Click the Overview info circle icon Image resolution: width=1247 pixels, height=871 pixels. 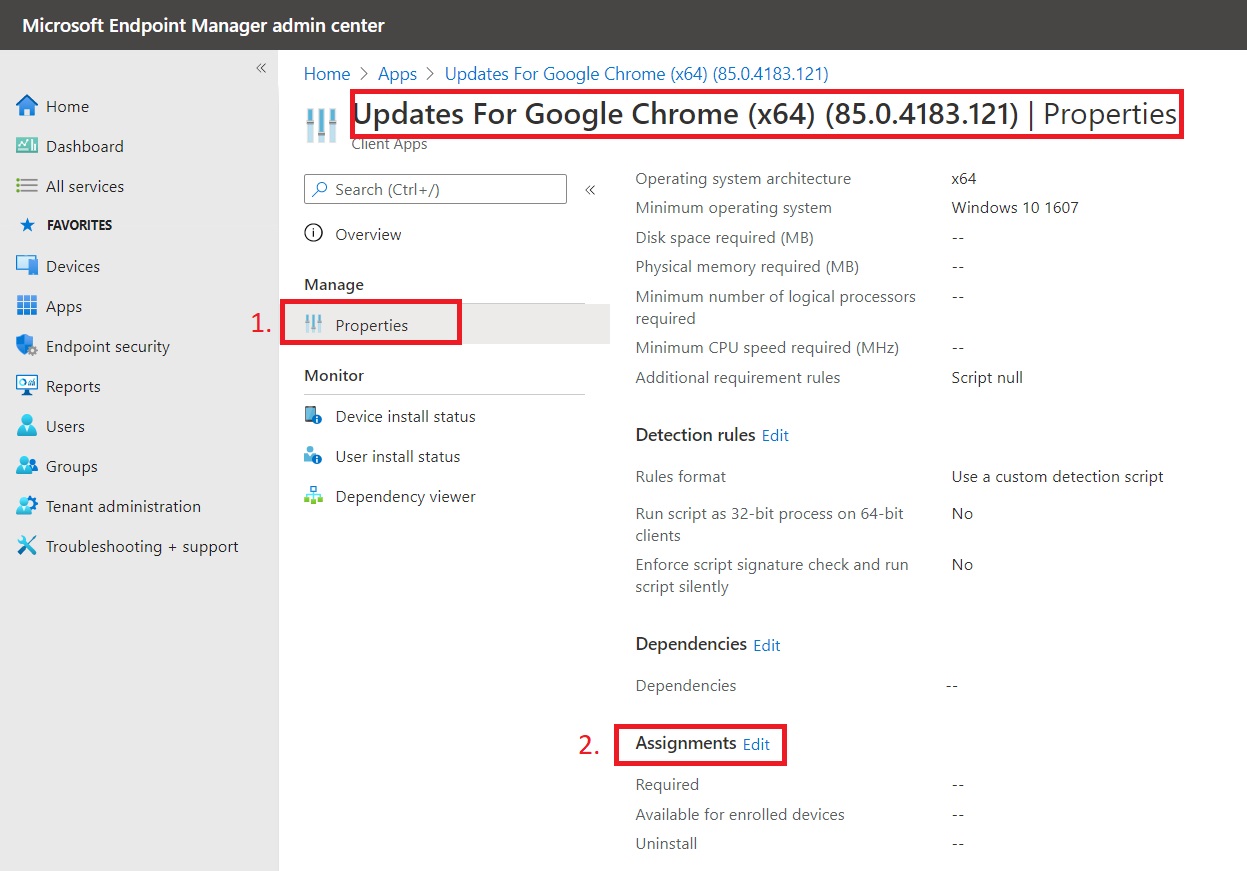[x=314, y=234]
